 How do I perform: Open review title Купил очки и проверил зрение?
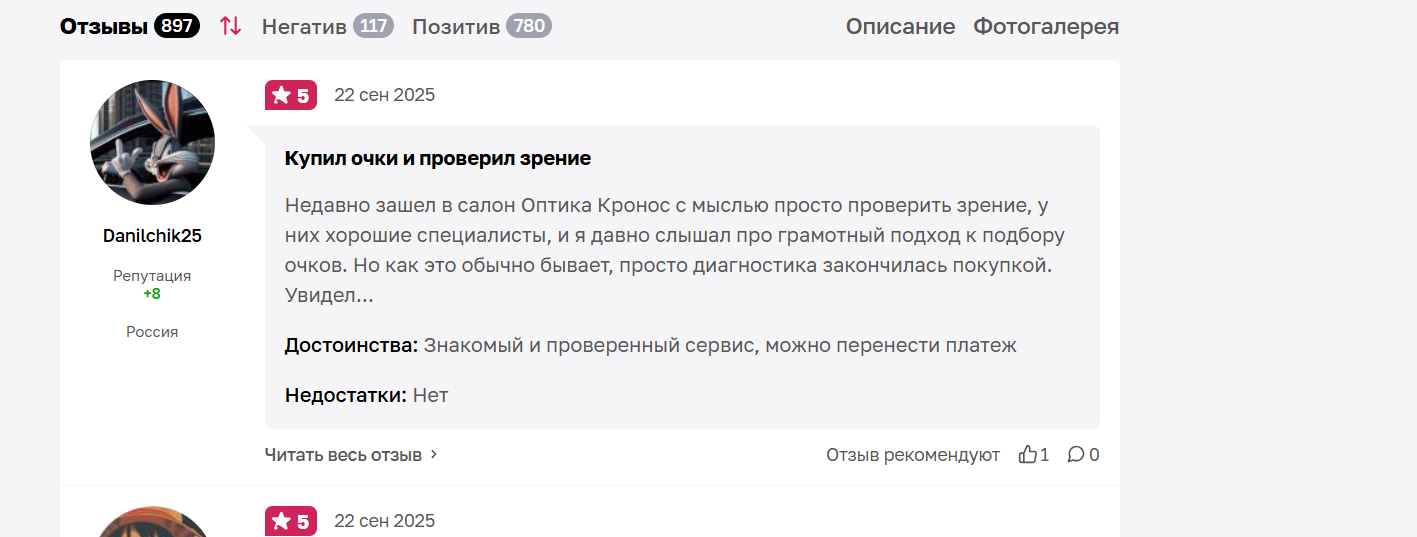(x=438, y=158)
